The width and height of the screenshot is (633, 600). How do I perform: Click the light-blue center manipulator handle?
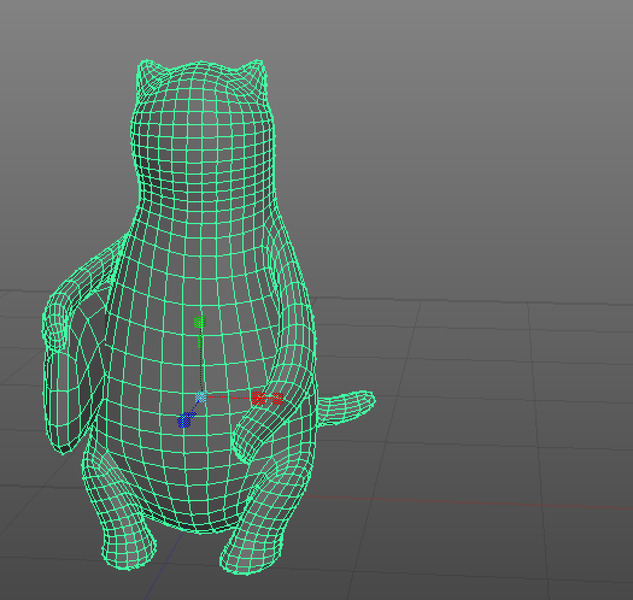point(201,398)
